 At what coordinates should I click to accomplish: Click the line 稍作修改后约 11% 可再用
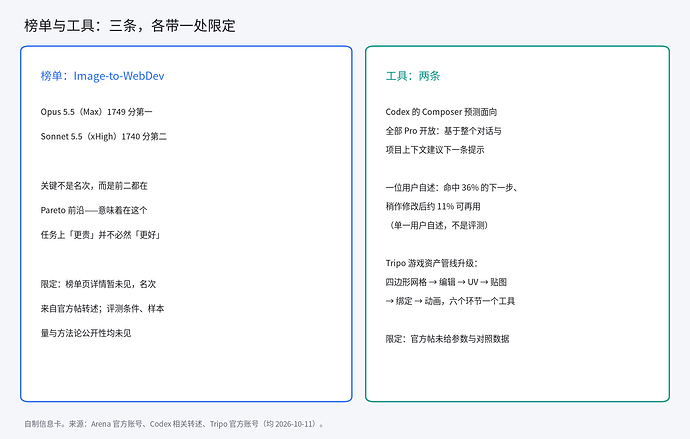click(x=433, y=207)
